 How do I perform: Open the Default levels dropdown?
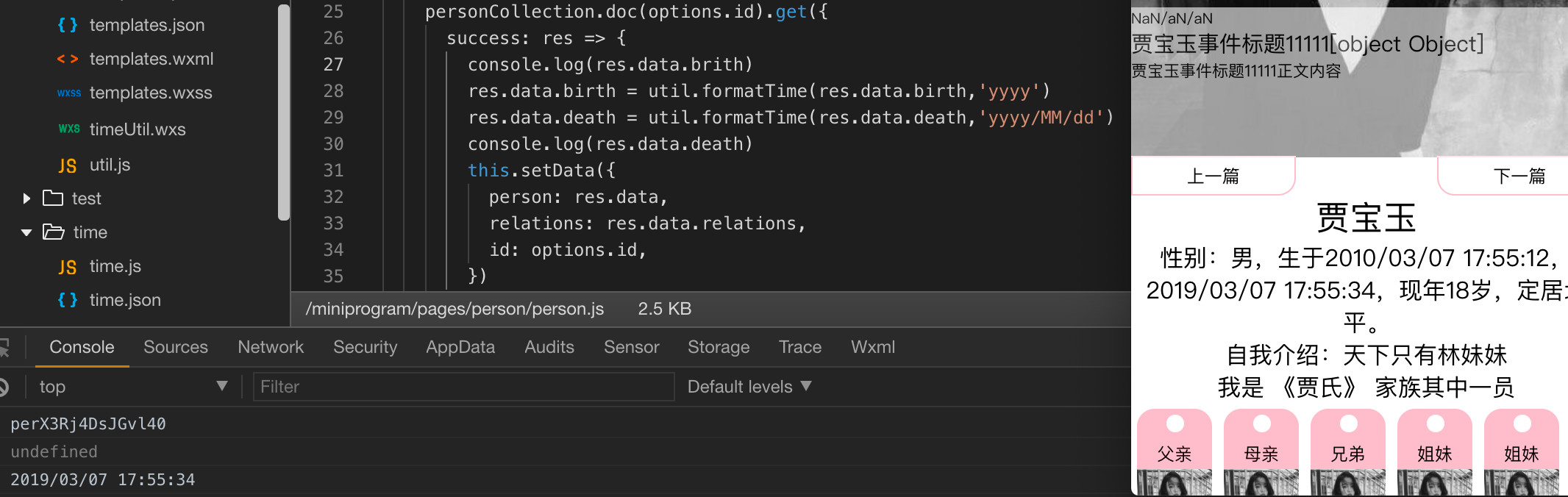click(x=749, y=387)
